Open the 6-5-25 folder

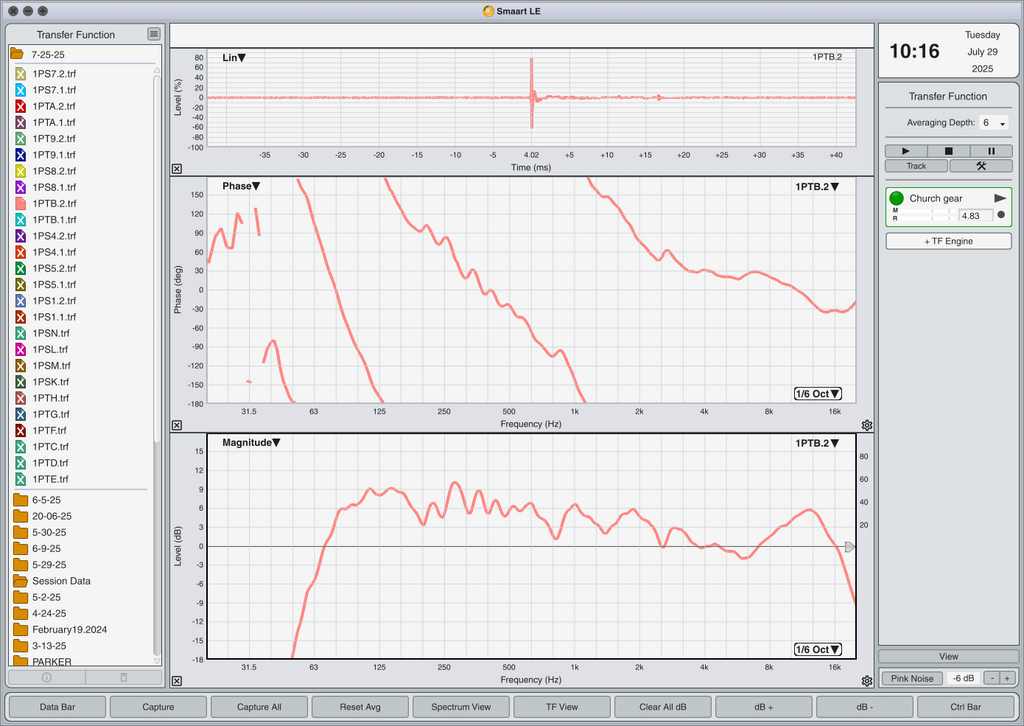[46, 500]
